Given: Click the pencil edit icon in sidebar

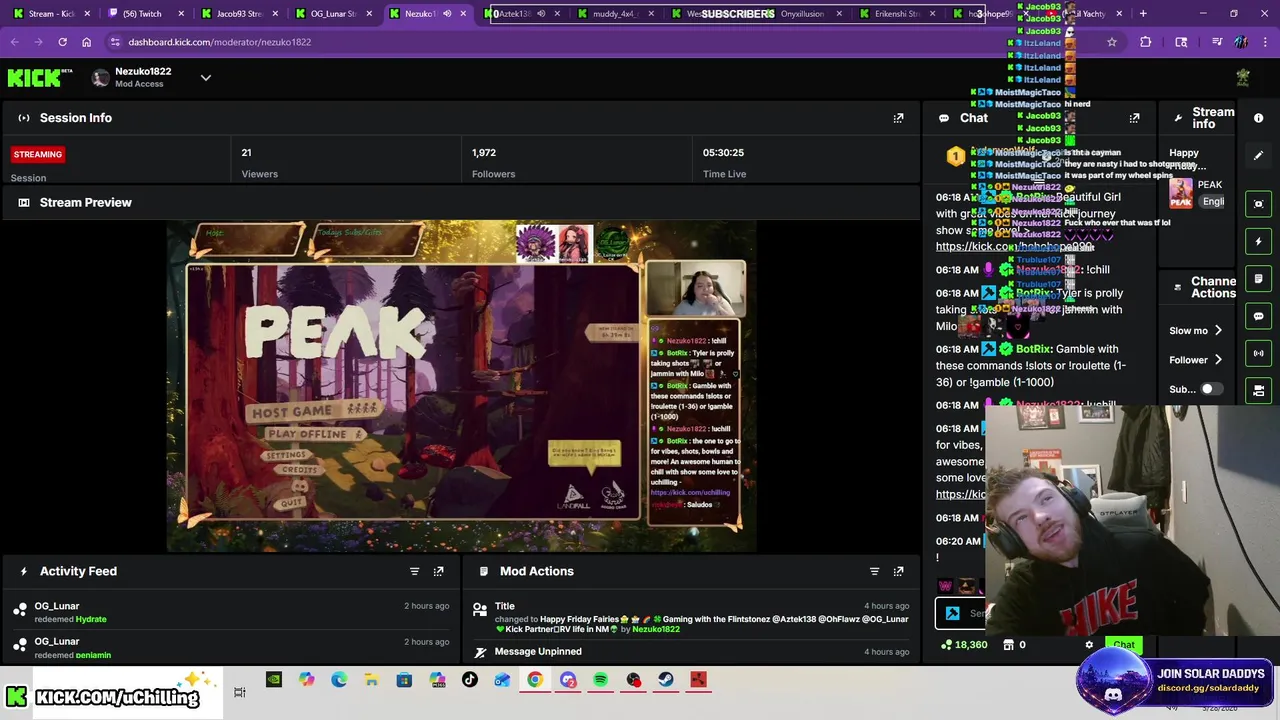Looking at the screenshot, I should coord(1258,155).
